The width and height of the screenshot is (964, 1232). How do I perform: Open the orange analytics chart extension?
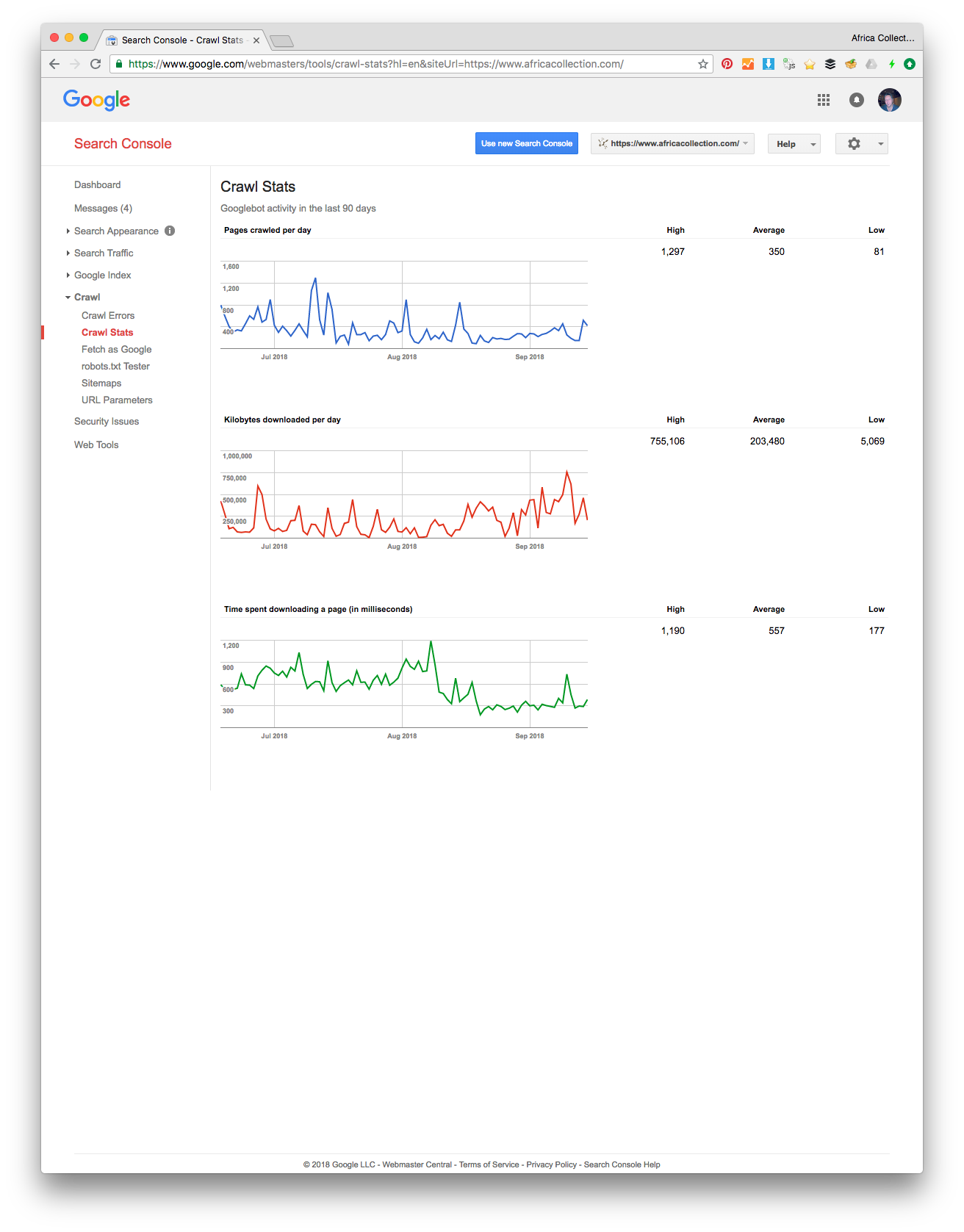(x=747, y=64)
